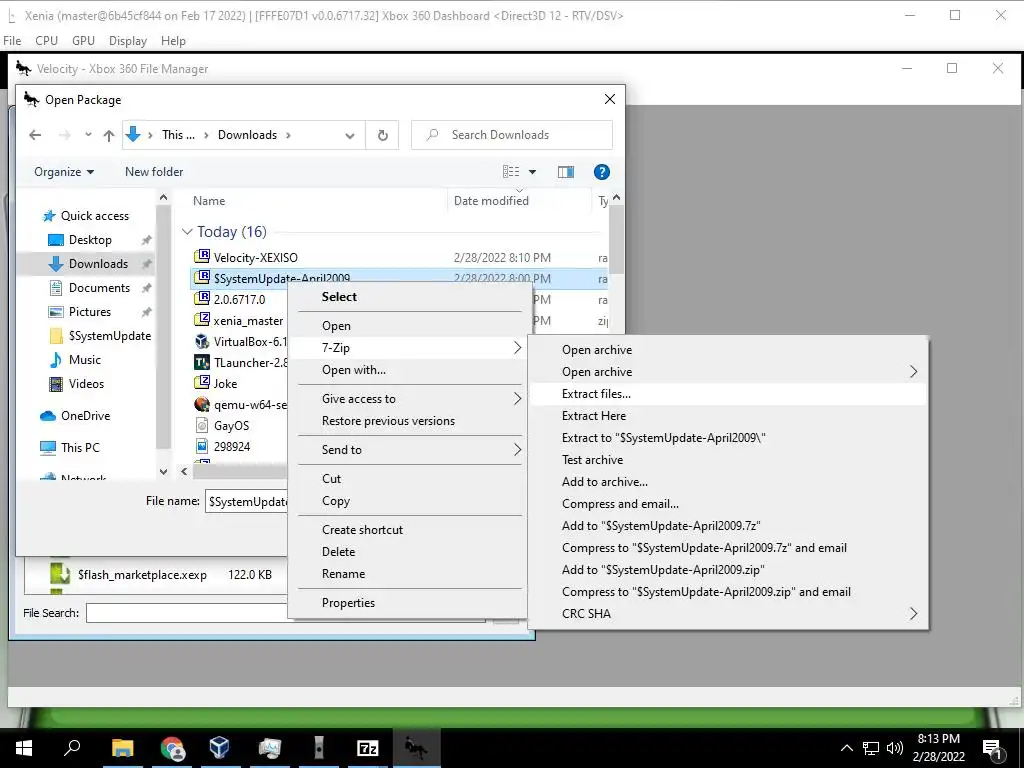Screen dimensions: 1024x768
Task: Click New folder button
Action: coord(154,172)
